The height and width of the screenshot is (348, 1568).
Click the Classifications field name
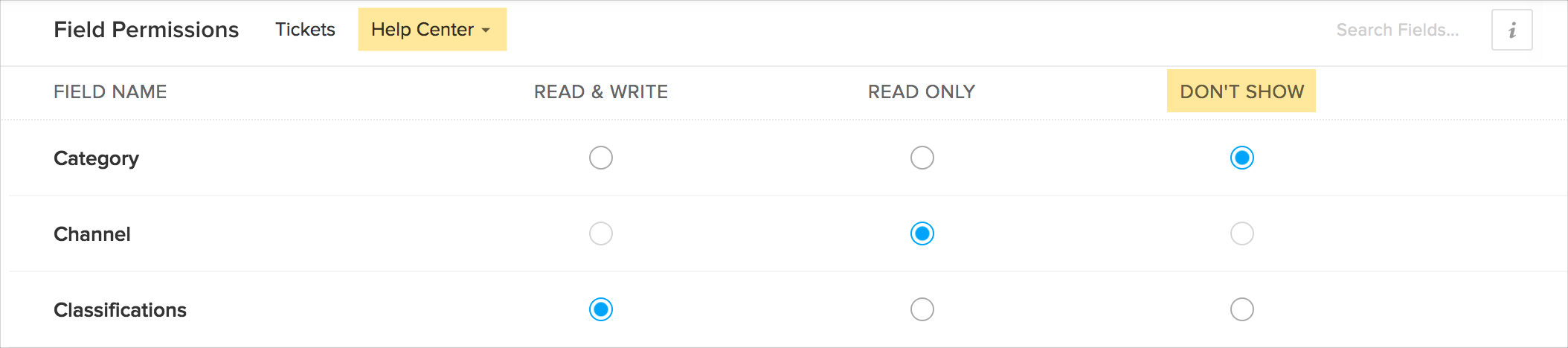click(x=120, y=310)
